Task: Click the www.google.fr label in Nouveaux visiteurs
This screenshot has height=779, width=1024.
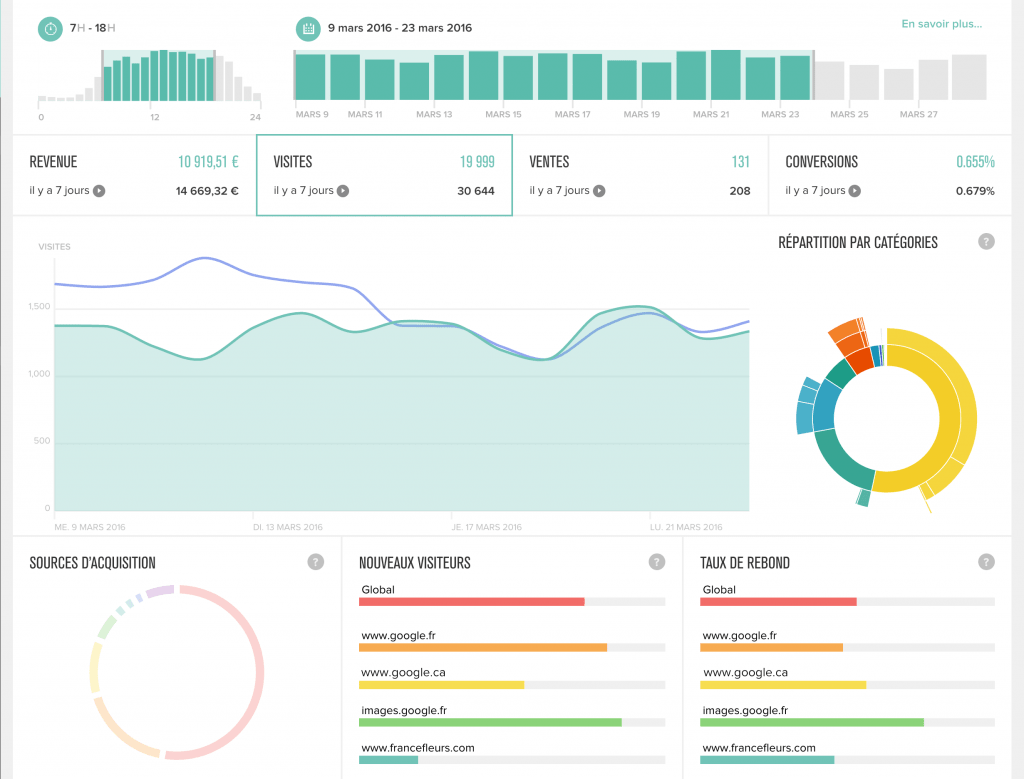Action: point(398,635)
